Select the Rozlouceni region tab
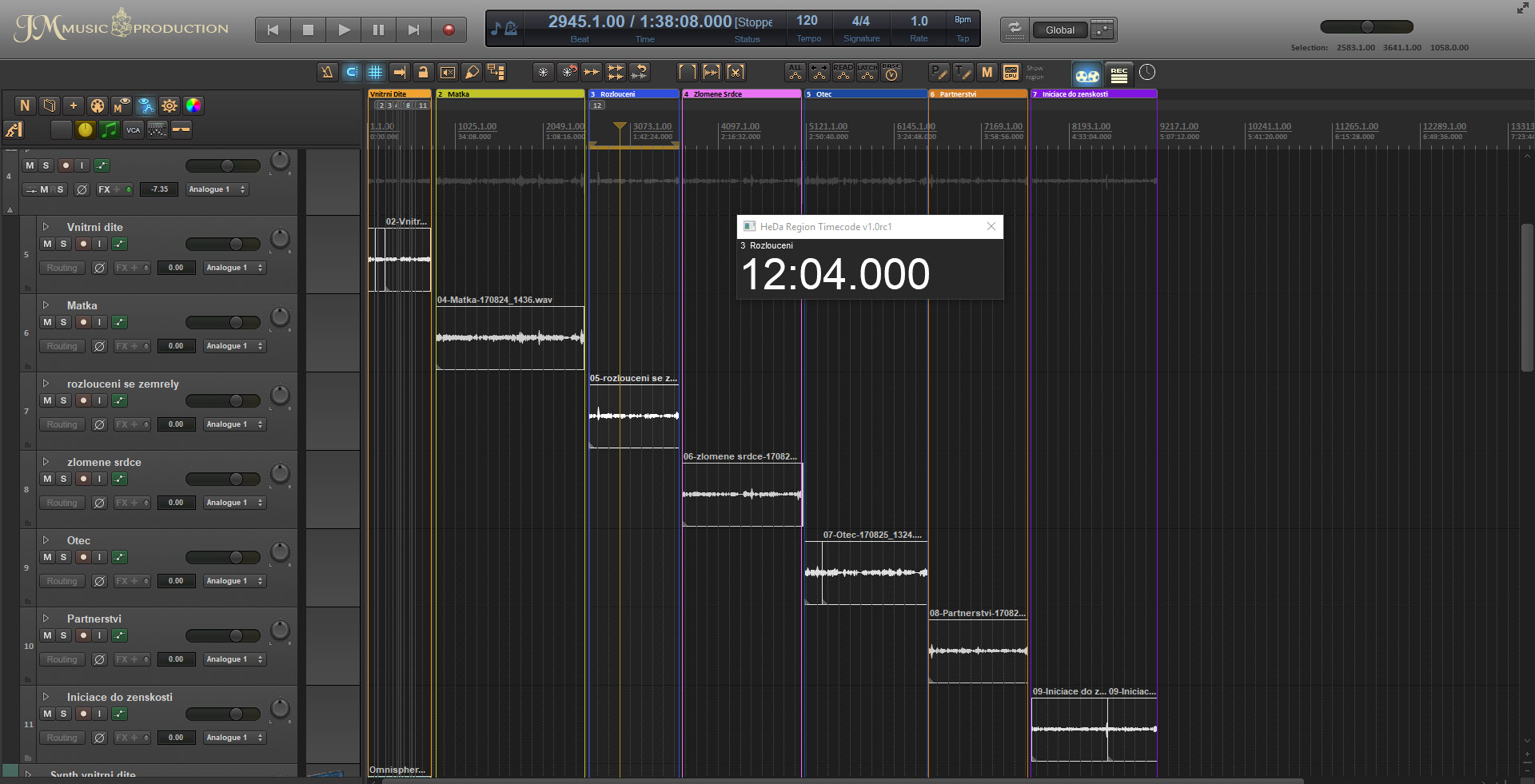 tap(634, 94)
